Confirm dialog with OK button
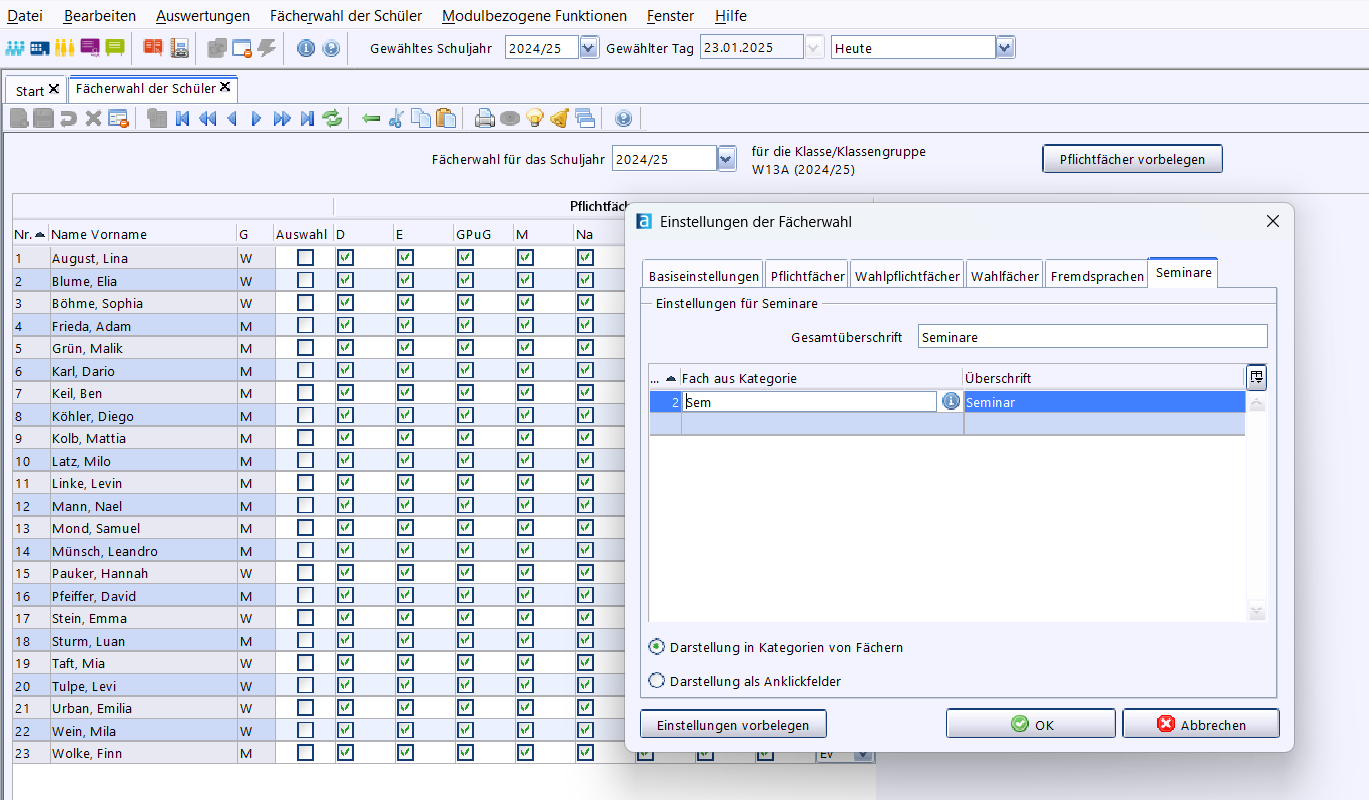Screen dimensions: 1369x800 point(1031,724)
